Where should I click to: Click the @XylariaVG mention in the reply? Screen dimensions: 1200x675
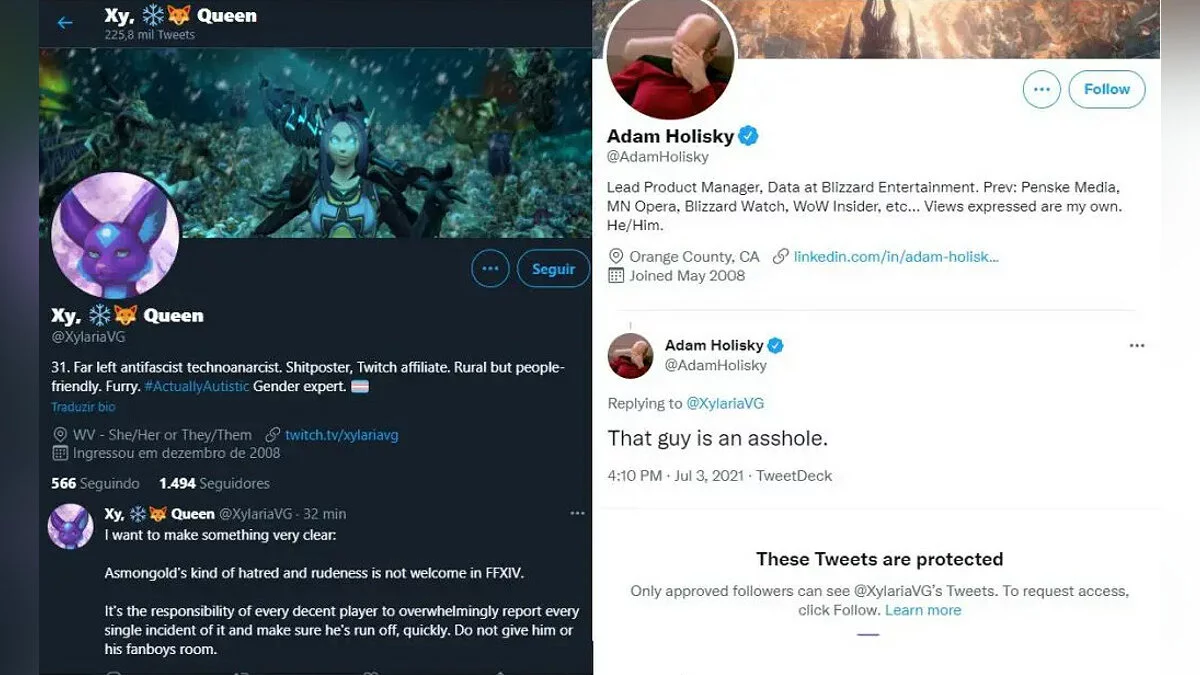coord(725,403)
